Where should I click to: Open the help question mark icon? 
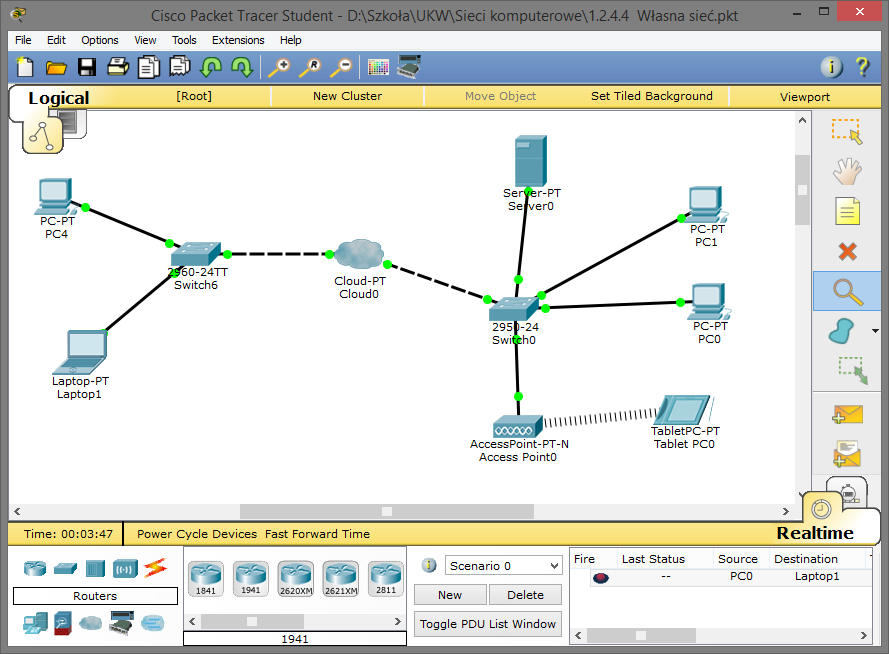pos(862,67)
